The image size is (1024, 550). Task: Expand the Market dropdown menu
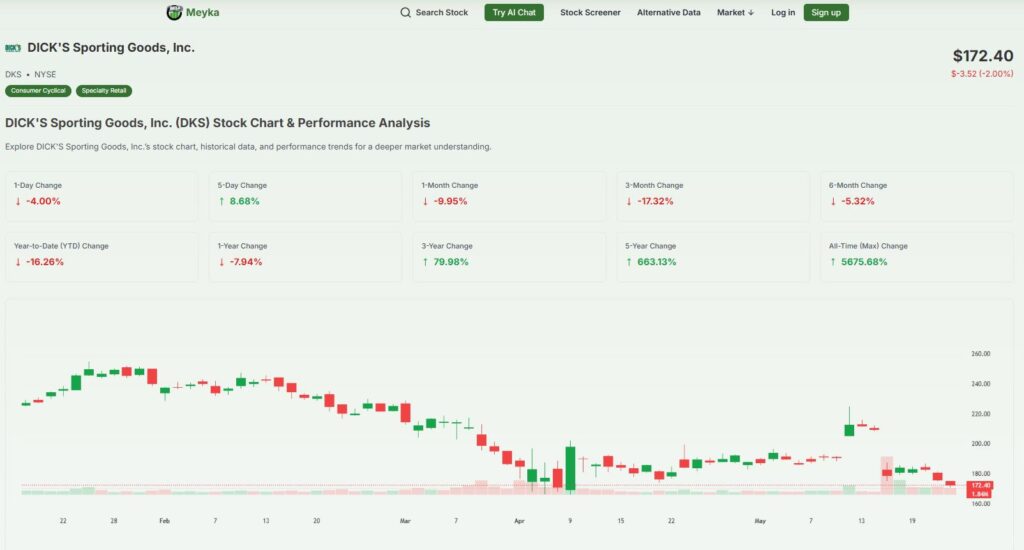coord(735,13)
